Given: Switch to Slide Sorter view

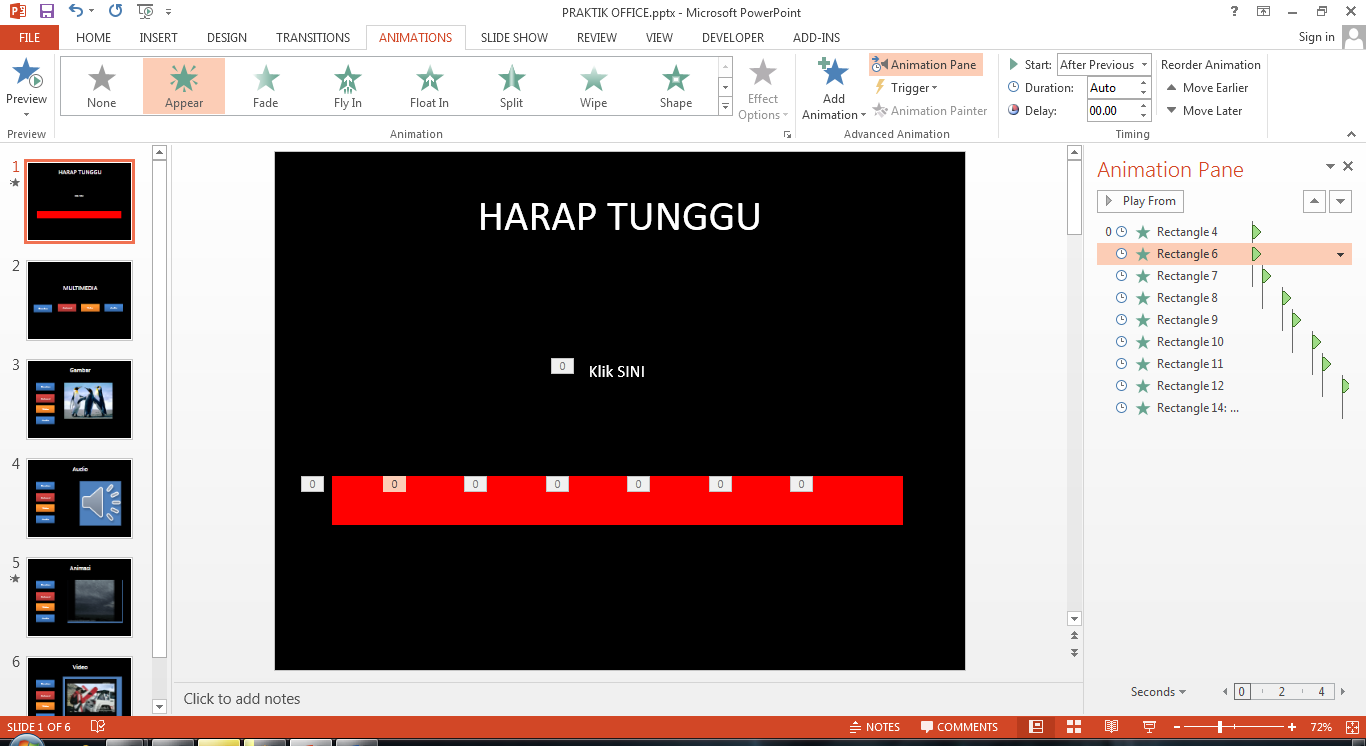Looking at the screenshot, I should point(1074,727).
